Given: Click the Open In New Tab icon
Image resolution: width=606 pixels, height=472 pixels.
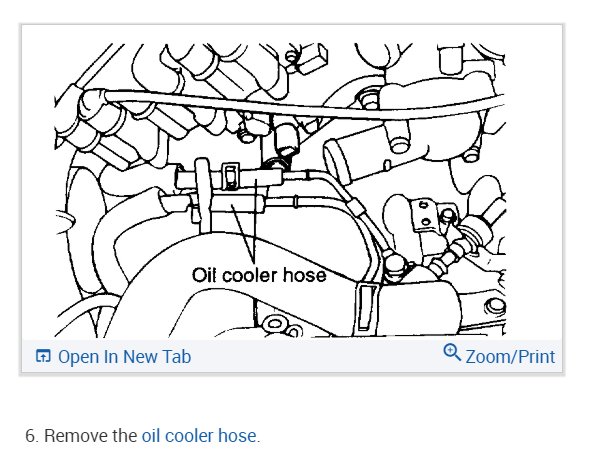Looking at the screenshot, I should [x=43, y=356].
